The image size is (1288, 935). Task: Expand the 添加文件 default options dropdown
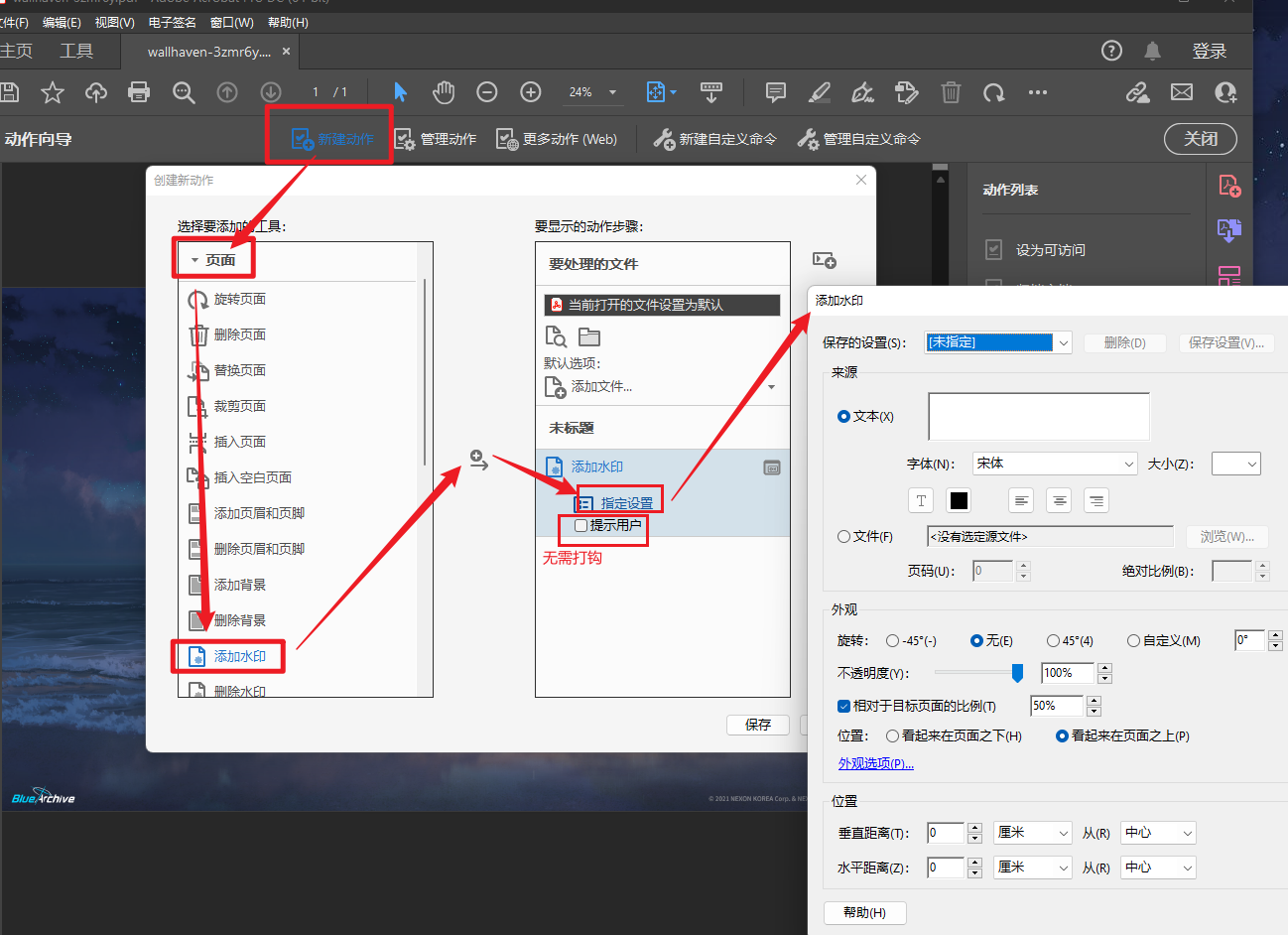(772, 387)
